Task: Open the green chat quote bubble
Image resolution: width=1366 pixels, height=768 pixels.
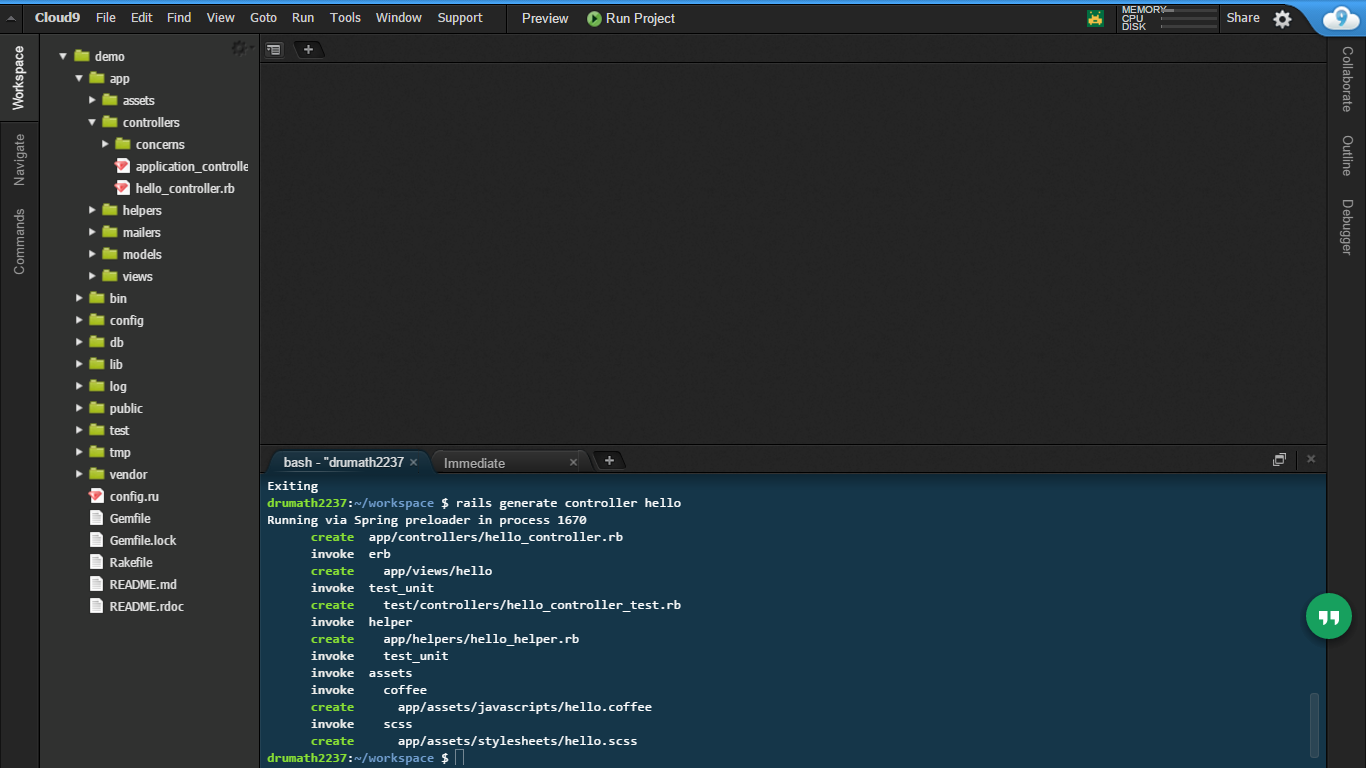Action: point(1328,616)
